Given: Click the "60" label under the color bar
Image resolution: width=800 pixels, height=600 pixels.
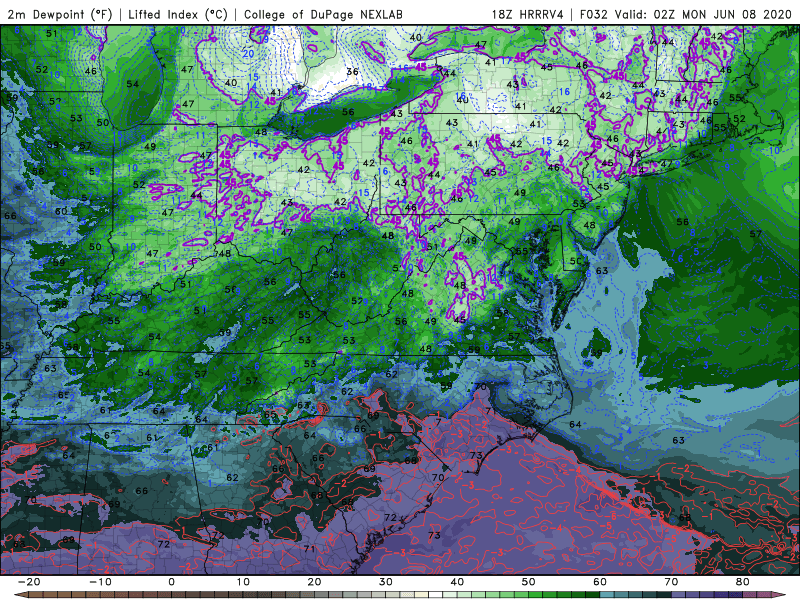Looking at the screenshot, I should pos(600,582).
